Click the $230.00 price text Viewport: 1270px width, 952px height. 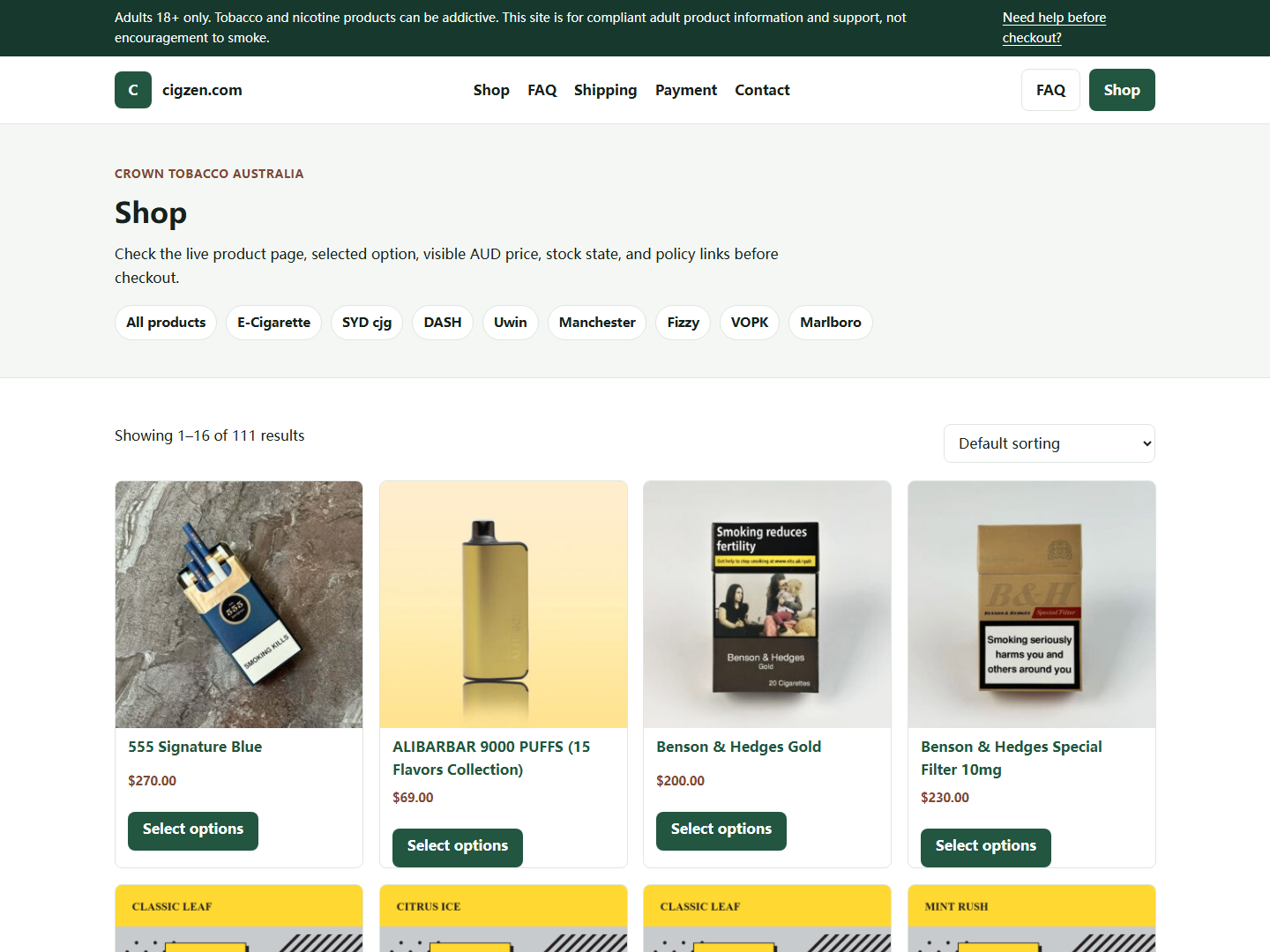(x=945, y=798)
